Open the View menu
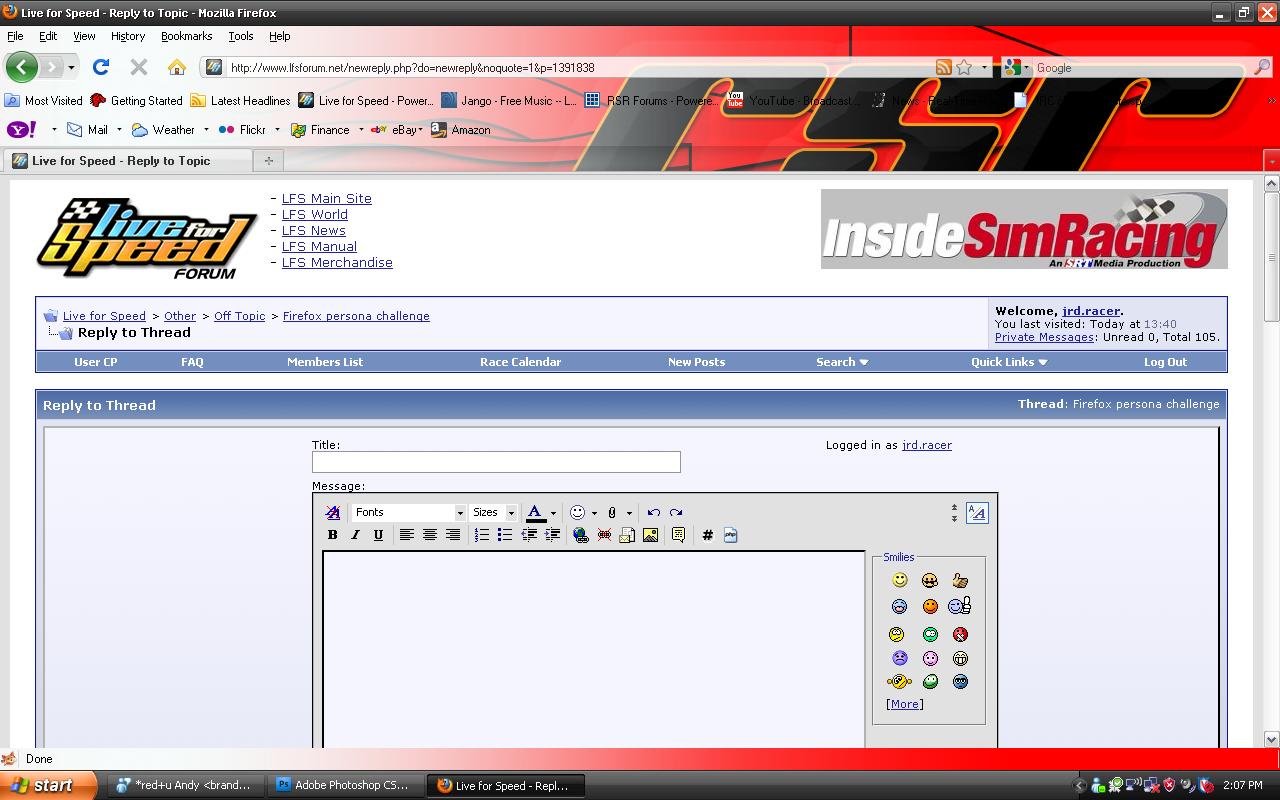The image size is (1280, 800). pos(84,36)
